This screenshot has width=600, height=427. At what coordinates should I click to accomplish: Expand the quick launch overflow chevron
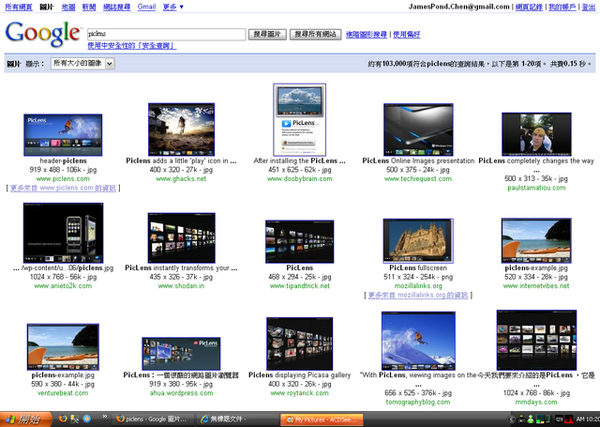click(104, 417)
